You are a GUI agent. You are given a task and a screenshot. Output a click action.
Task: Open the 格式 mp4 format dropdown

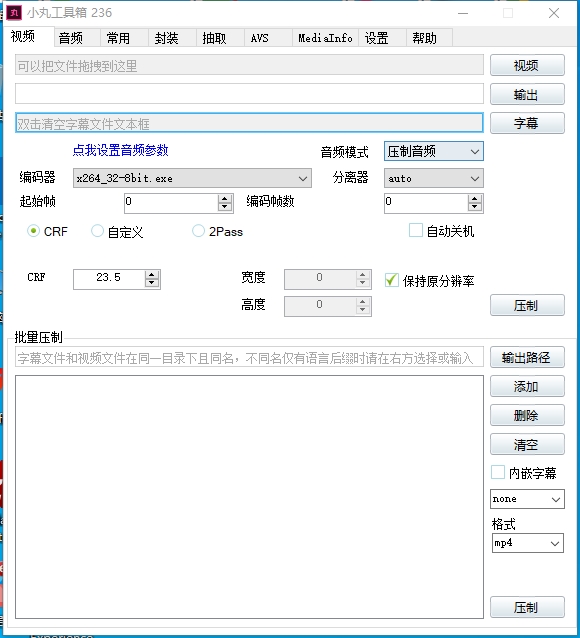(527, 543)
